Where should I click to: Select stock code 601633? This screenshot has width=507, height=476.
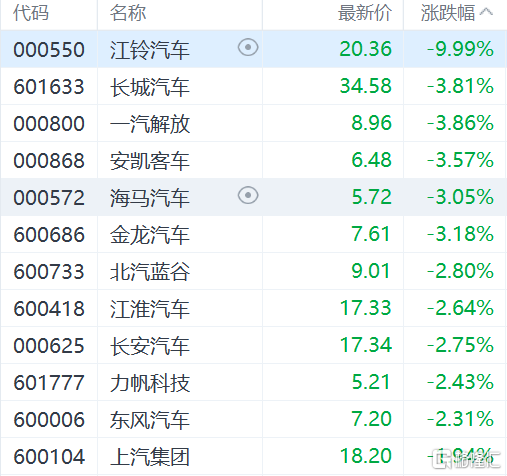(x=49, y=87)
